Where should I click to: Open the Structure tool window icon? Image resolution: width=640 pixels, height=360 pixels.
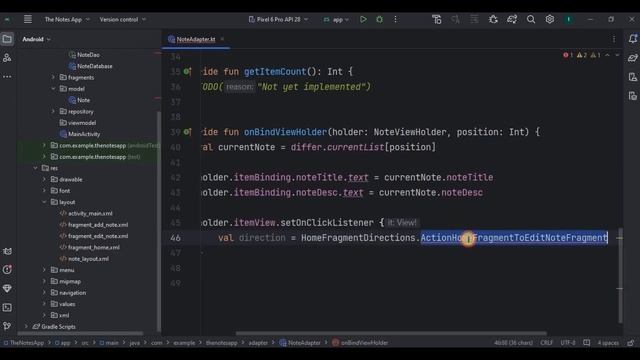pyautogui.click(x=7, y=58)
